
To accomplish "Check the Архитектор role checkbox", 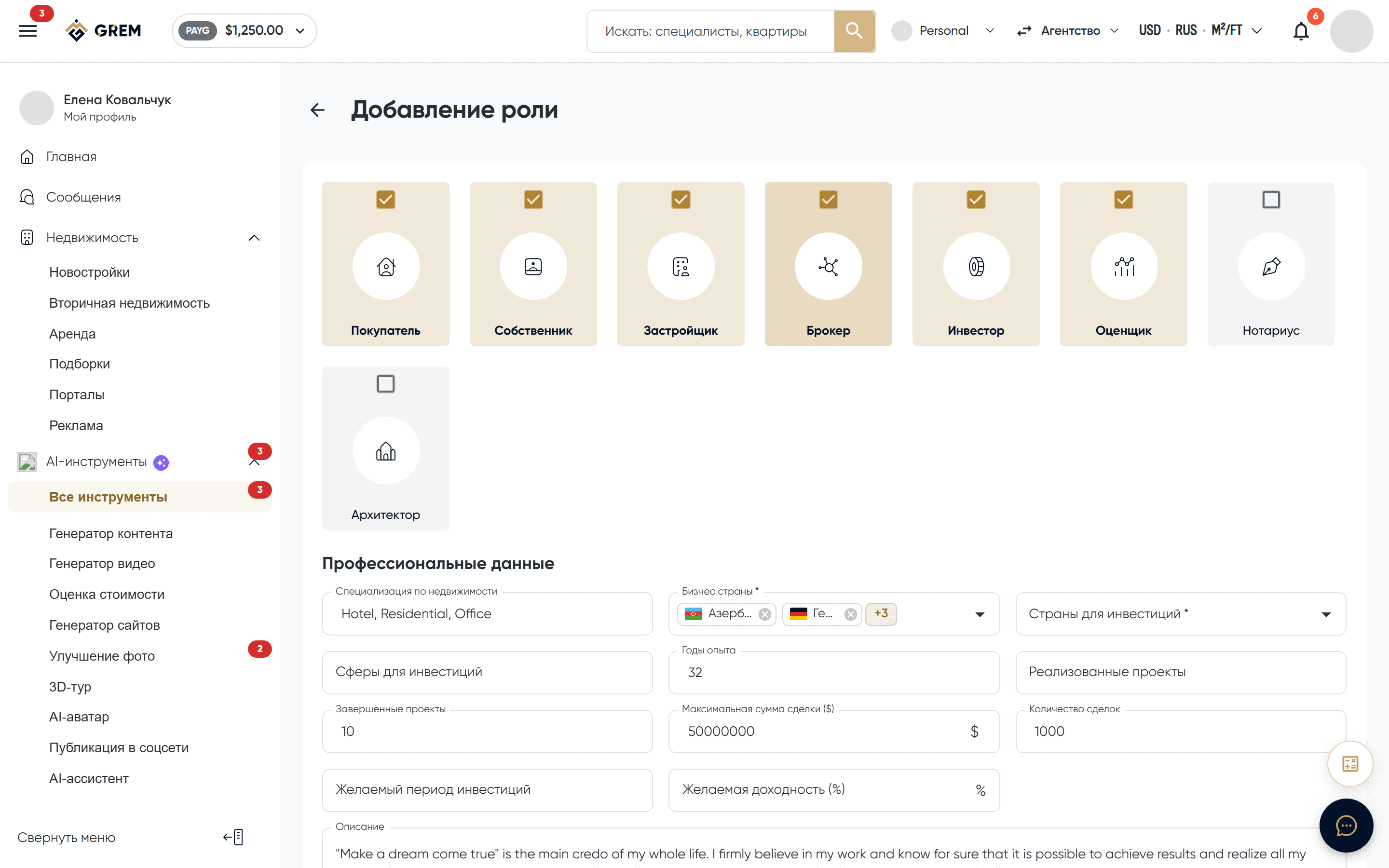I will tap(386, 383).
